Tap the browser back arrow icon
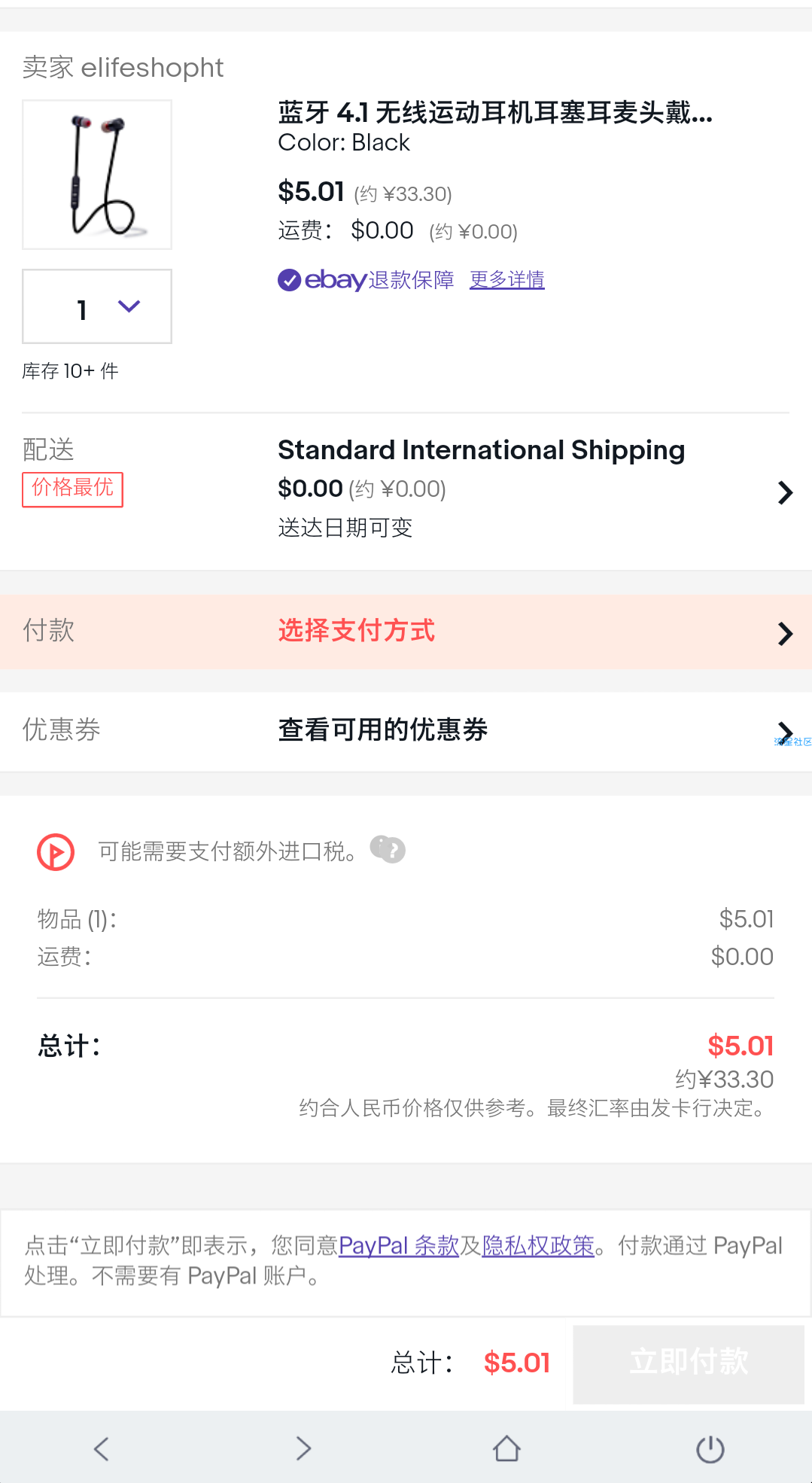812x1483 pixels. (x=102, y=1448)
